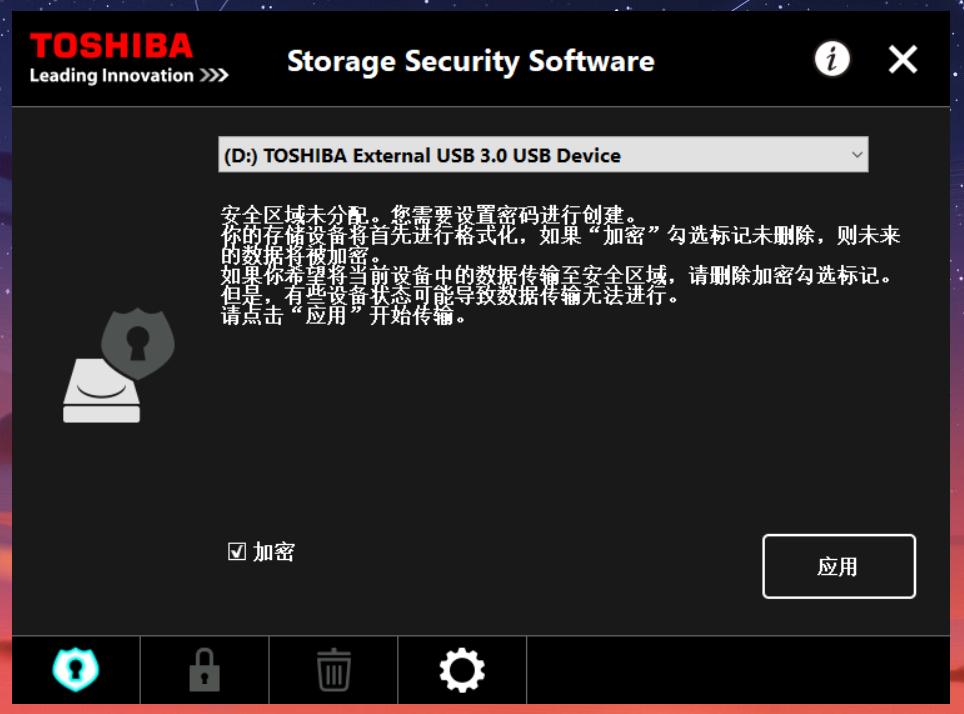
Task: Click the red TOSHIBA logo
Action: point(111,46)
